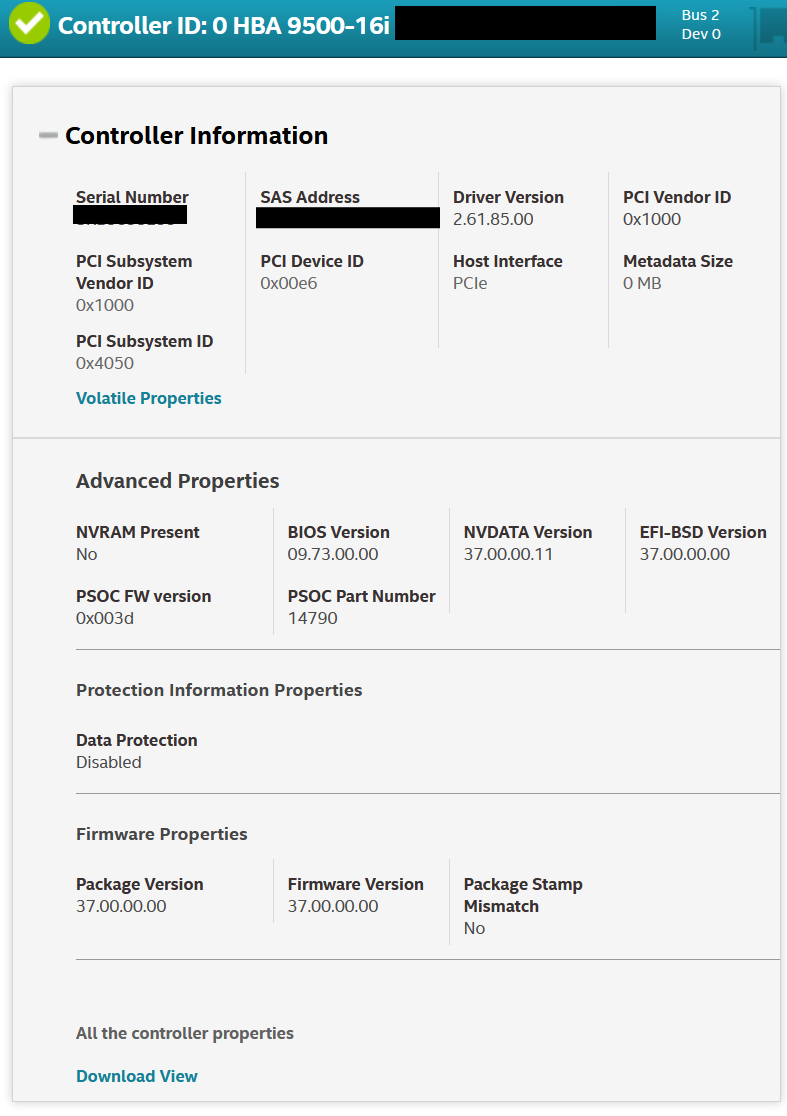Select the BIOS Version value 09.73.00.00

[x=333, y=554]
